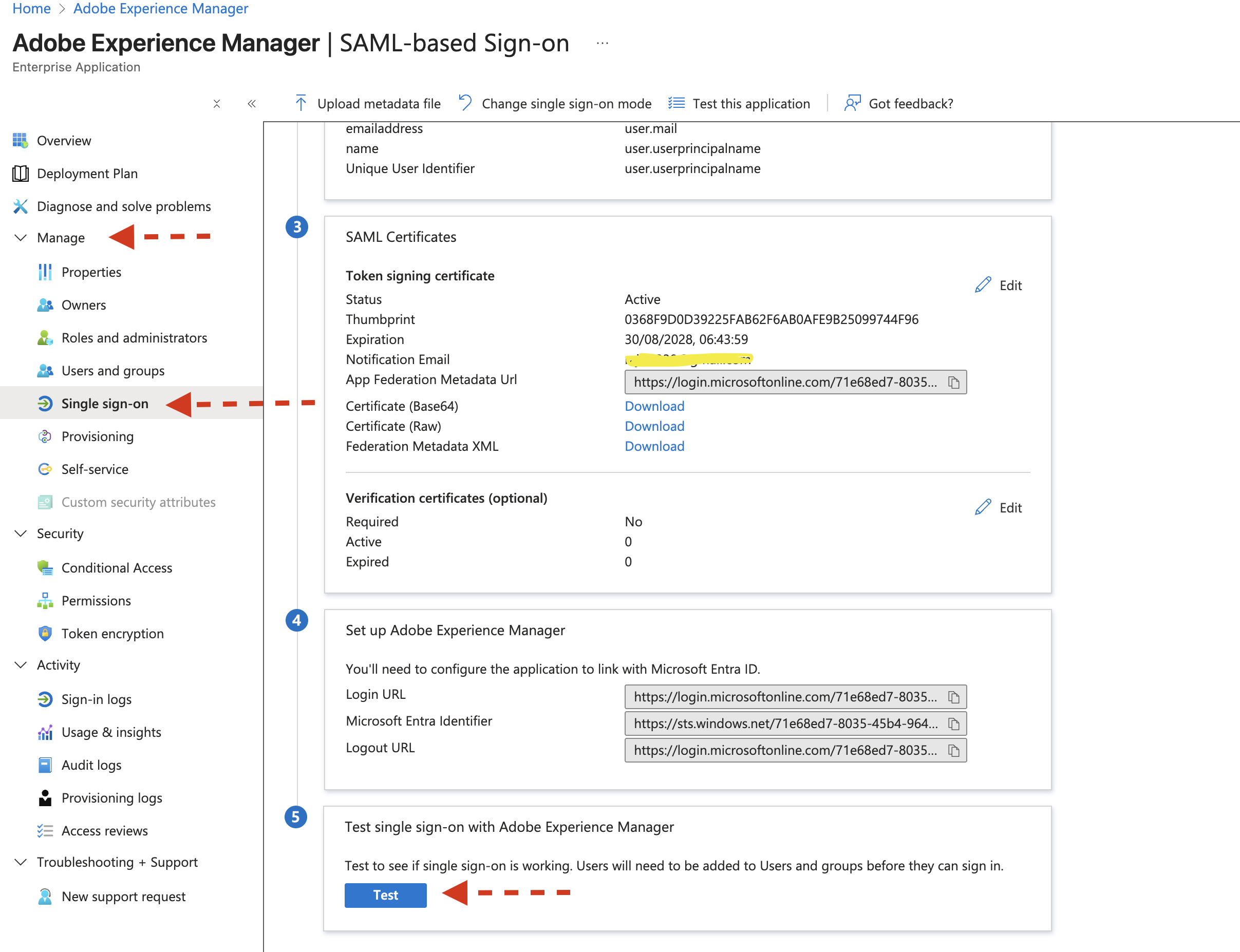
Task: Click the Diagnose and solve problems wrench icon
Action: click(21, 206)
